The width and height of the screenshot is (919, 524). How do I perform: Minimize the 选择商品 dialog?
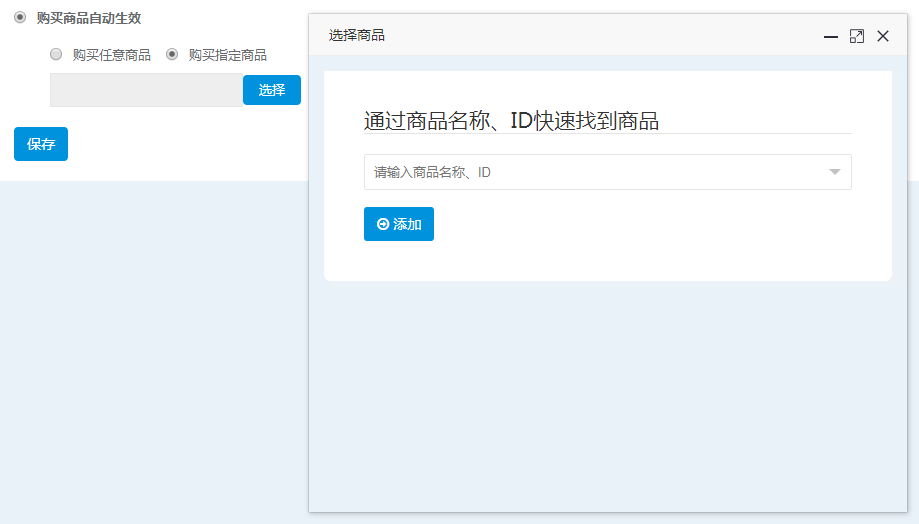tap(830, 36)
